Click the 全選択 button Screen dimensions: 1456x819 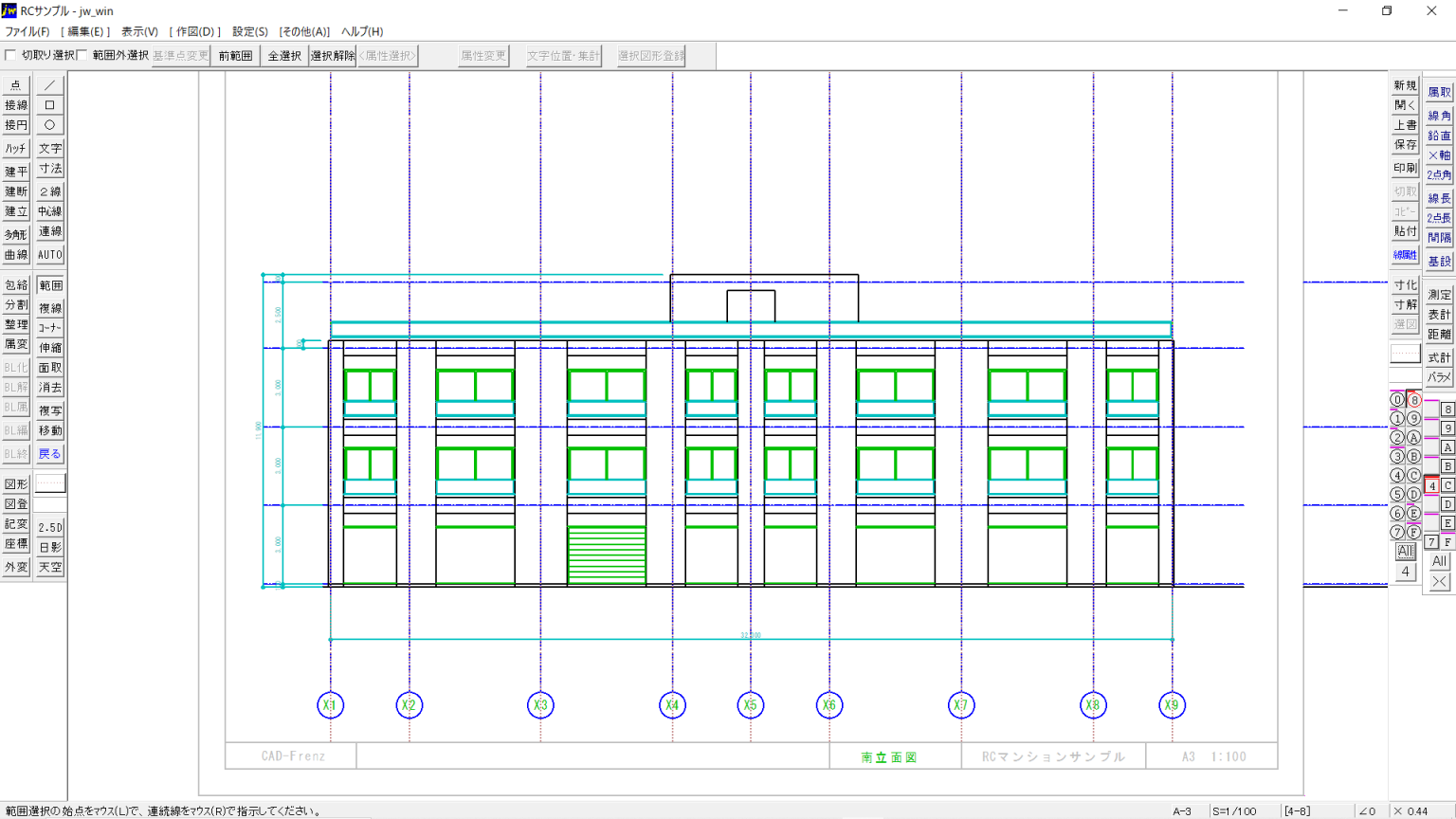[x=284, y=56]
